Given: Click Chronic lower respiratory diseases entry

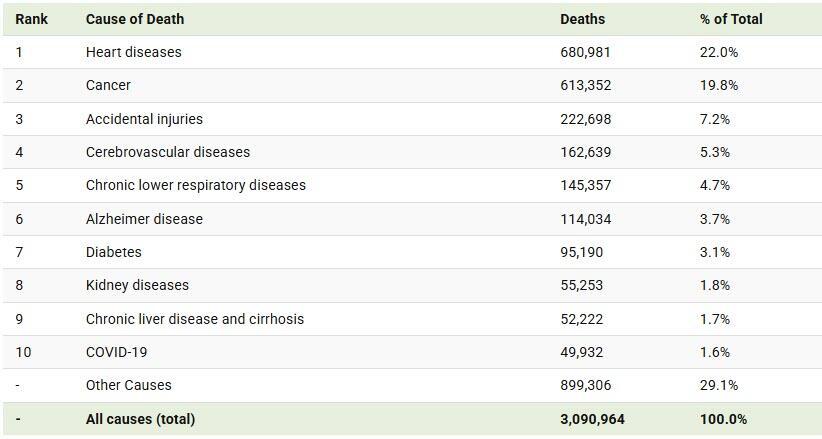Looking at the screenshot, I should 196,185.
